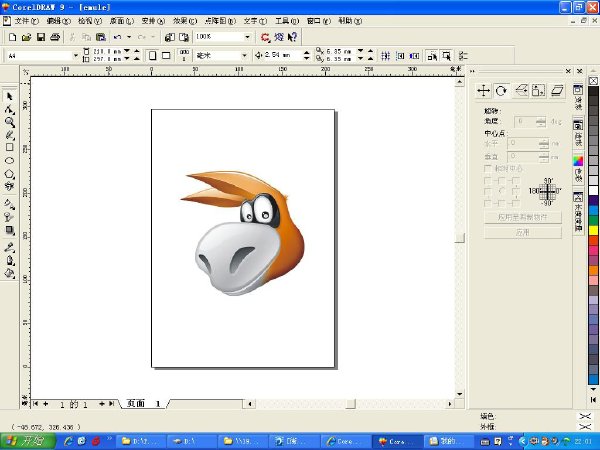Click the Corel application launcher icon

click(265, 37)
